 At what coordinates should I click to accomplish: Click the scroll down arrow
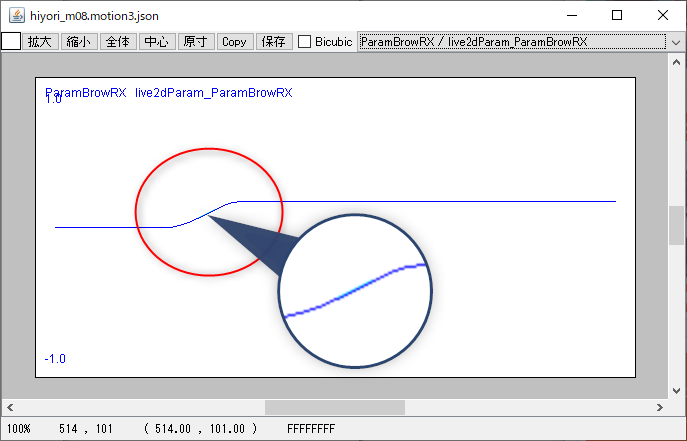pos(676,391)
